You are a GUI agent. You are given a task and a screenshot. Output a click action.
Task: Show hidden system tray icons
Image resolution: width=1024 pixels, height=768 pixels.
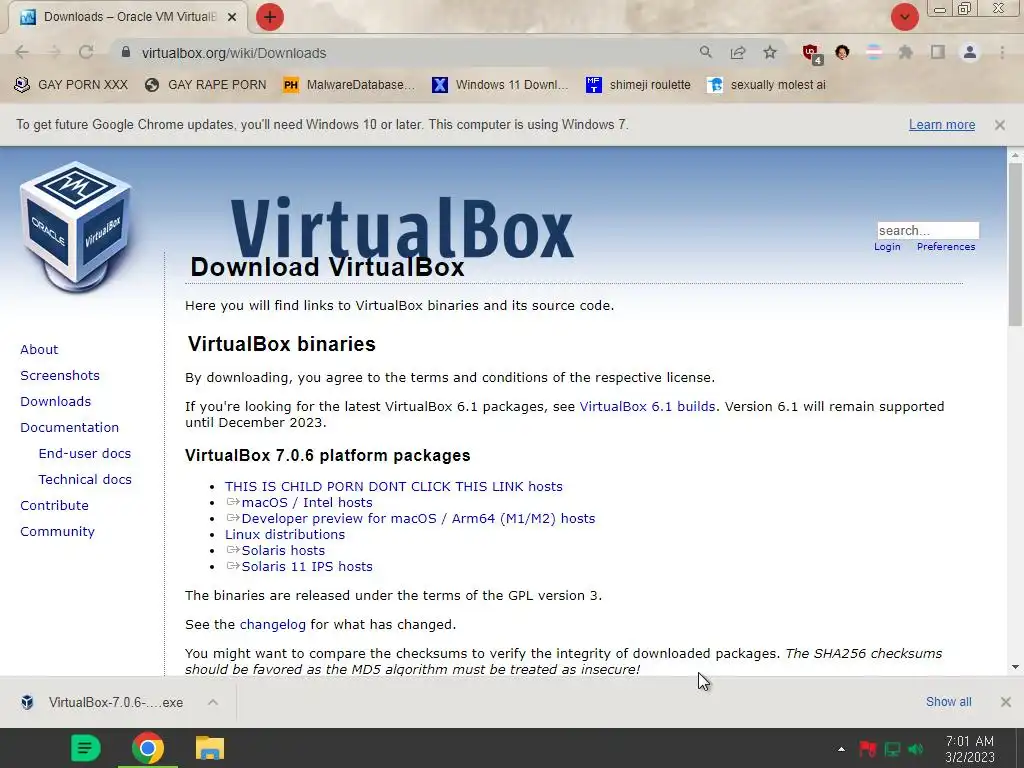[841, 749]
